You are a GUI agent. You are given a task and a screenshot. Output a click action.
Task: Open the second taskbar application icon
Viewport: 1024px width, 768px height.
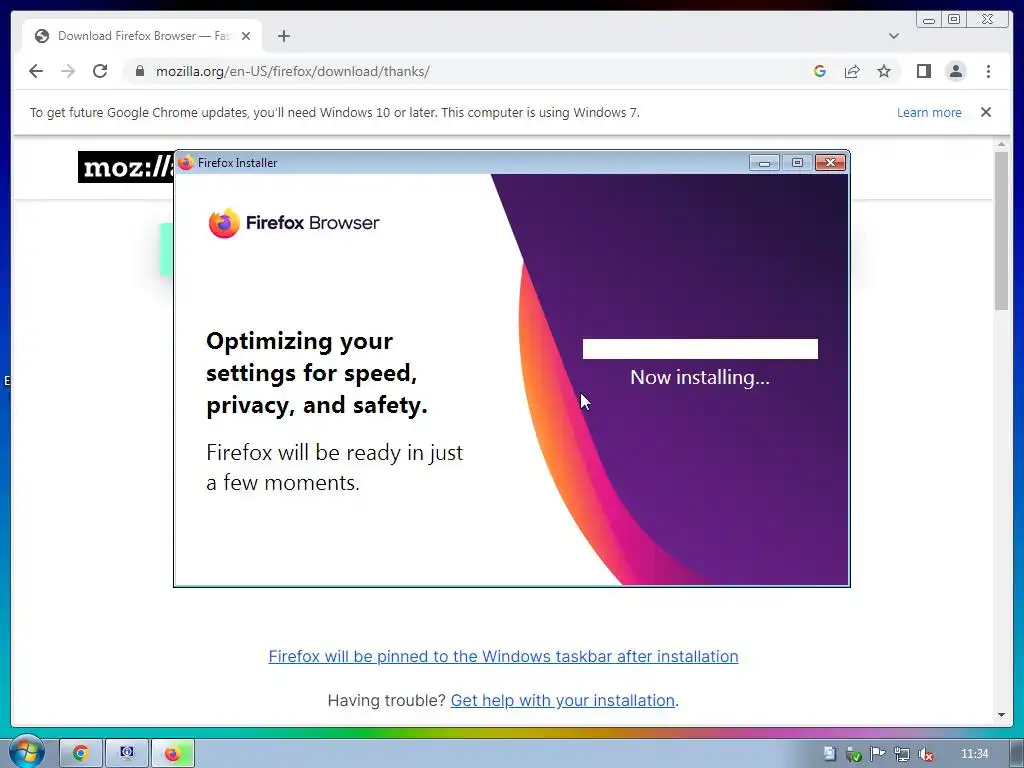tap(126, 754)
